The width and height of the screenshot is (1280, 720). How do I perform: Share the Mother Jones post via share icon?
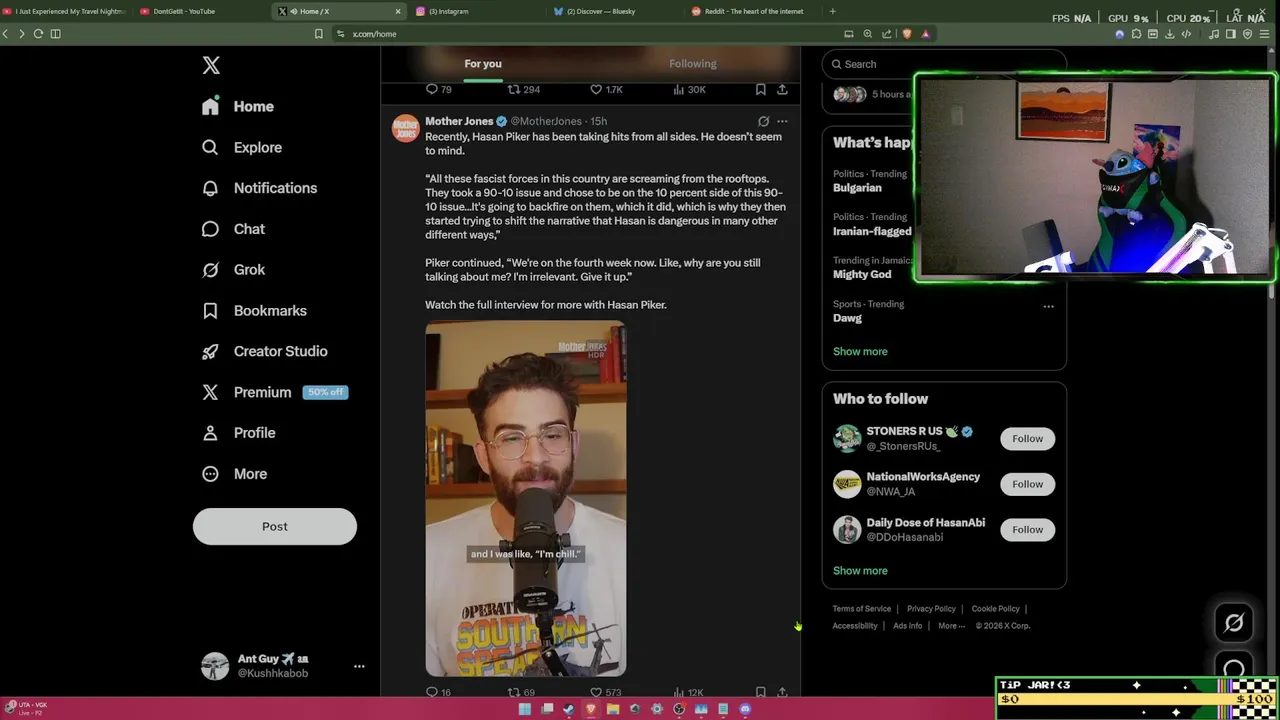tap(782, 692)
